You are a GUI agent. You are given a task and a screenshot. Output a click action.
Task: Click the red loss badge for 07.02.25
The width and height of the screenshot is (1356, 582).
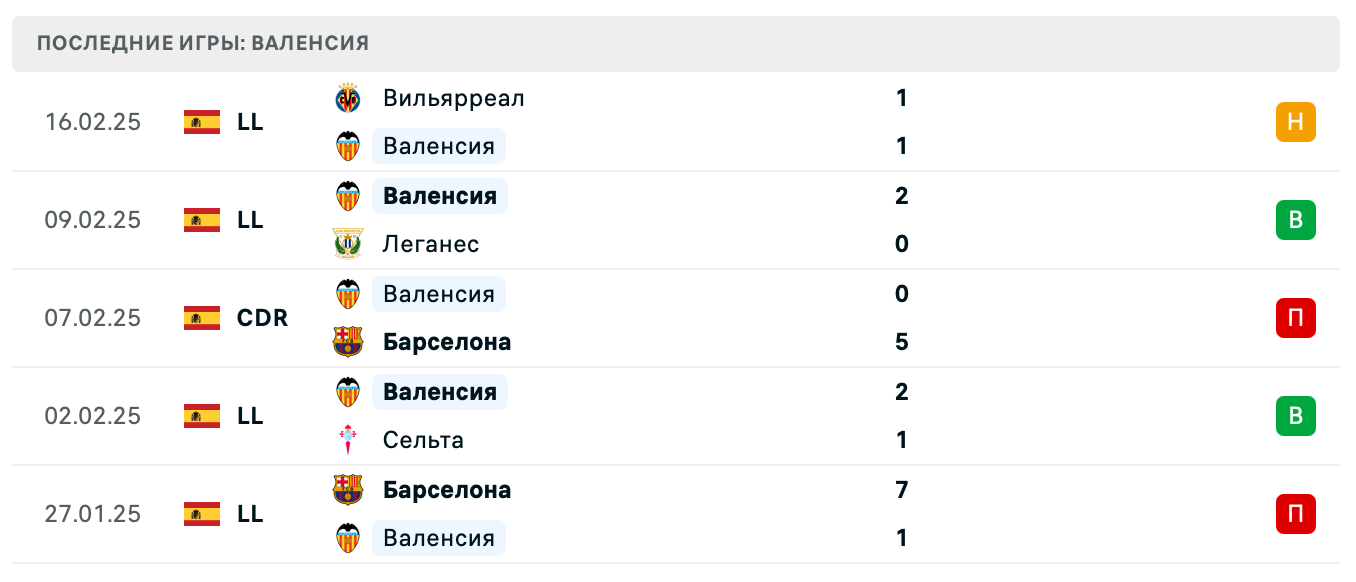[1295, 318]
